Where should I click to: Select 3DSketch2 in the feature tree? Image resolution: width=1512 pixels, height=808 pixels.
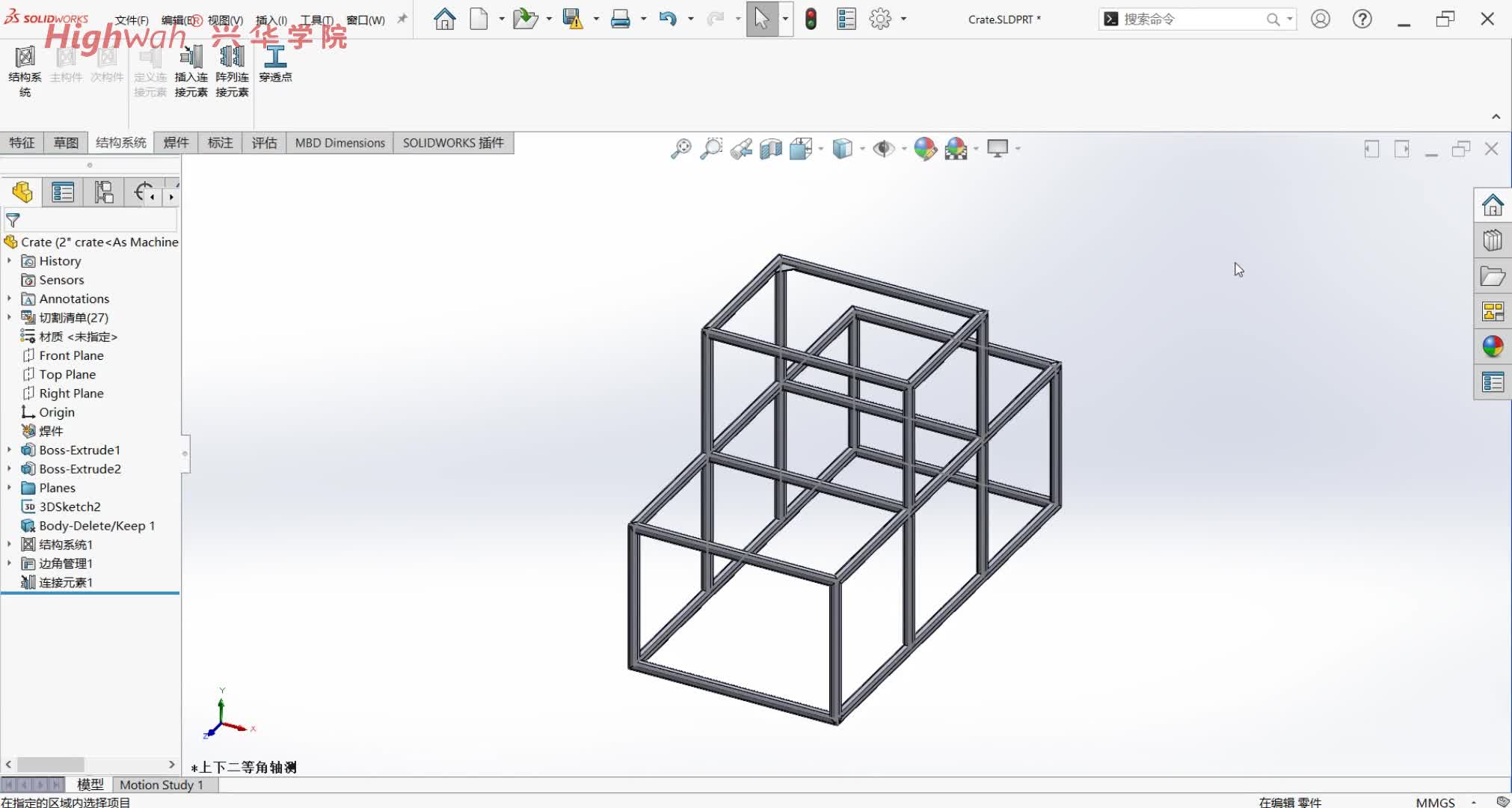70,506
